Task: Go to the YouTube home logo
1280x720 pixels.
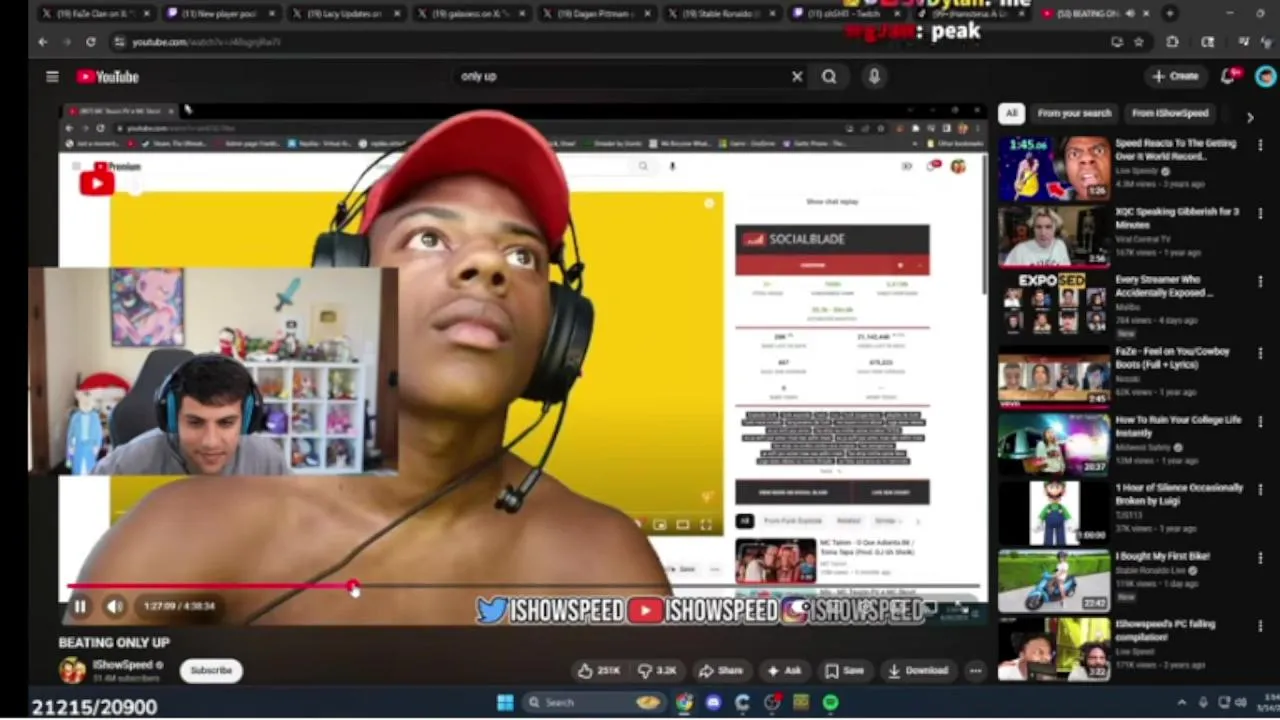Action: point(107,76)
